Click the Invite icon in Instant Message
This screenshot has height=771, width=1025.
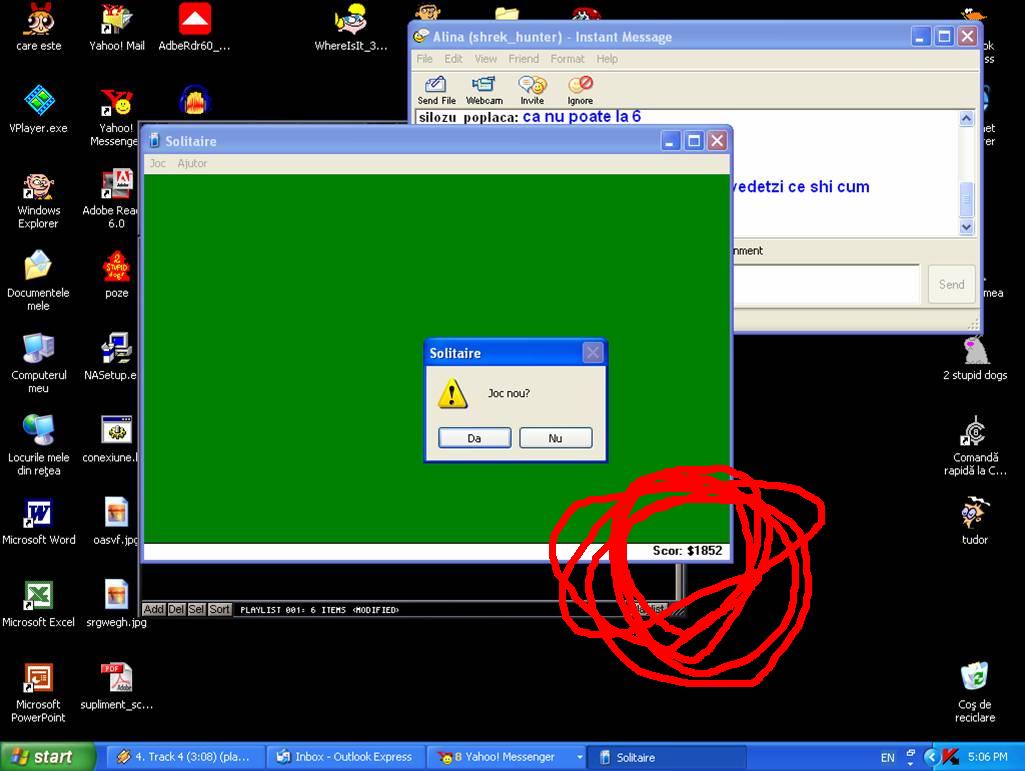click(x=532, y=90)
